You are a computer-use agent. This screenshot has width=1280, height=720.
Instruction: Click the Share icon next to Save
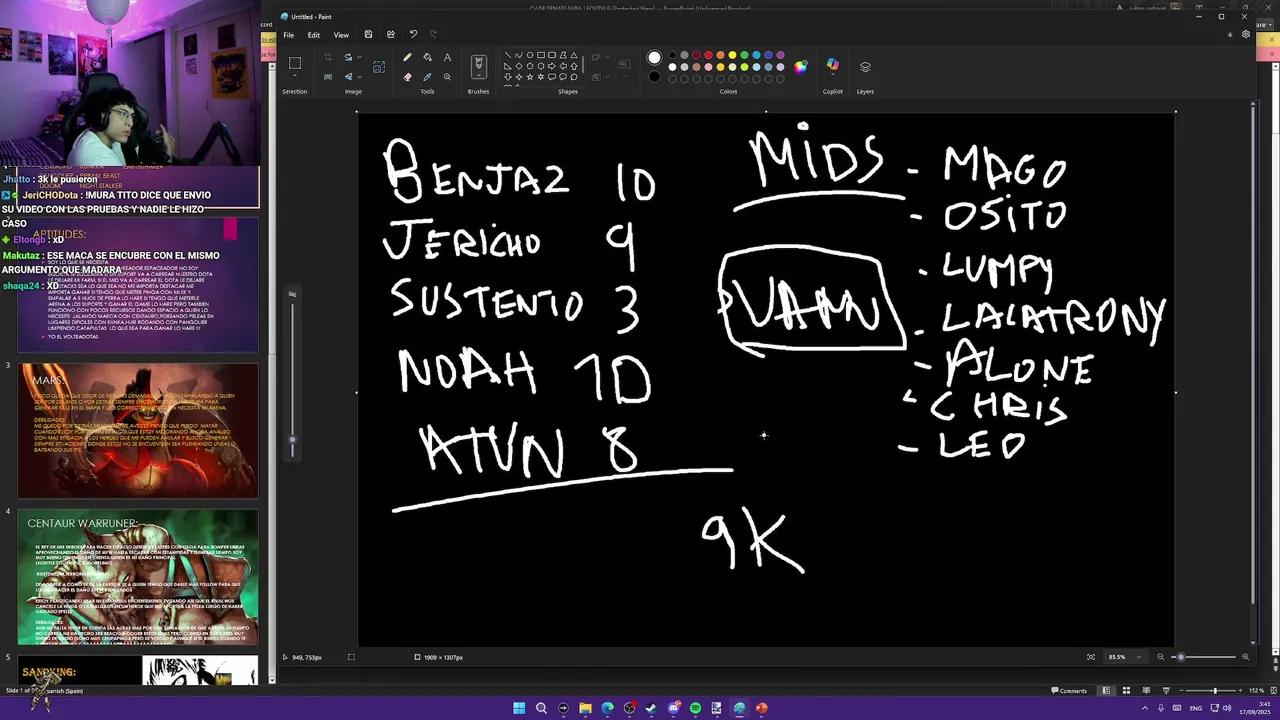390,35
